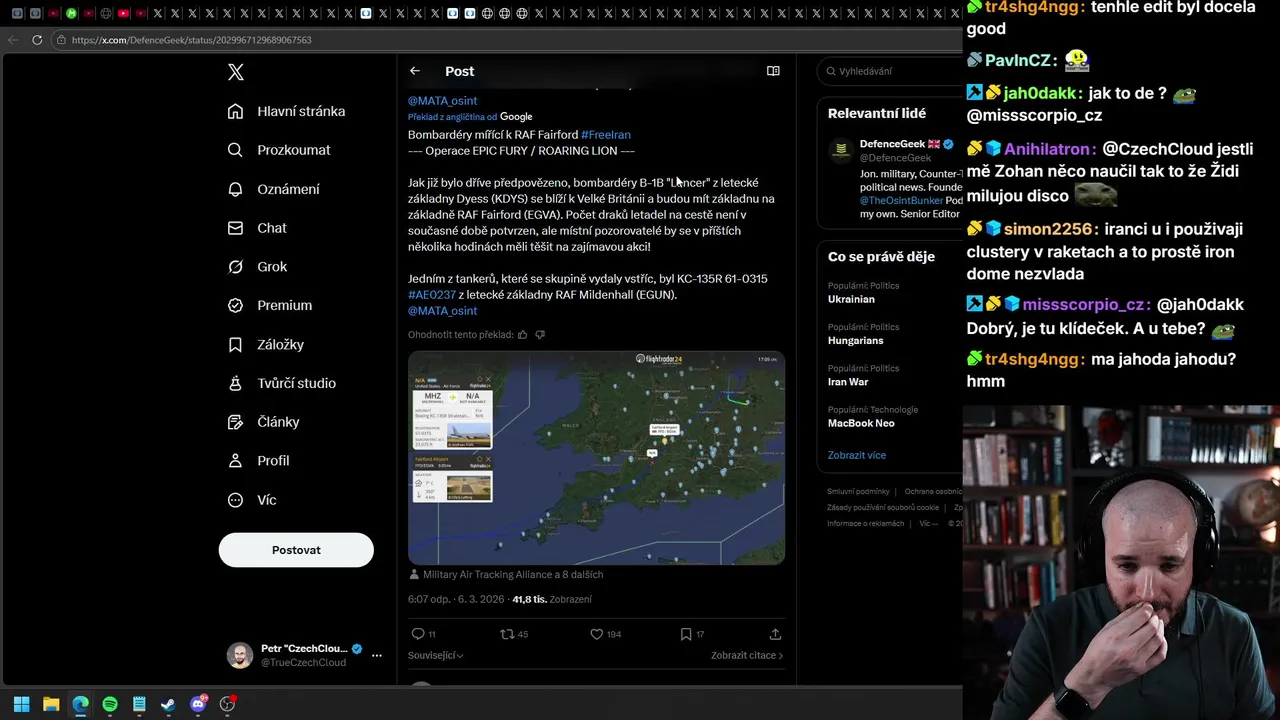Open the Windows Start menu
The image size is (1280, 720).
coord(21,704)
